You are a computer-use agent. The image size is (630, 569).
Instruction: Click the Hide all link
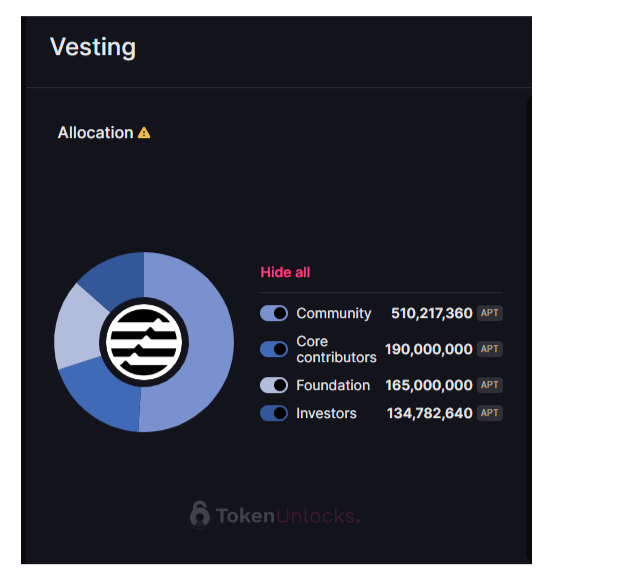coord(285,272)
